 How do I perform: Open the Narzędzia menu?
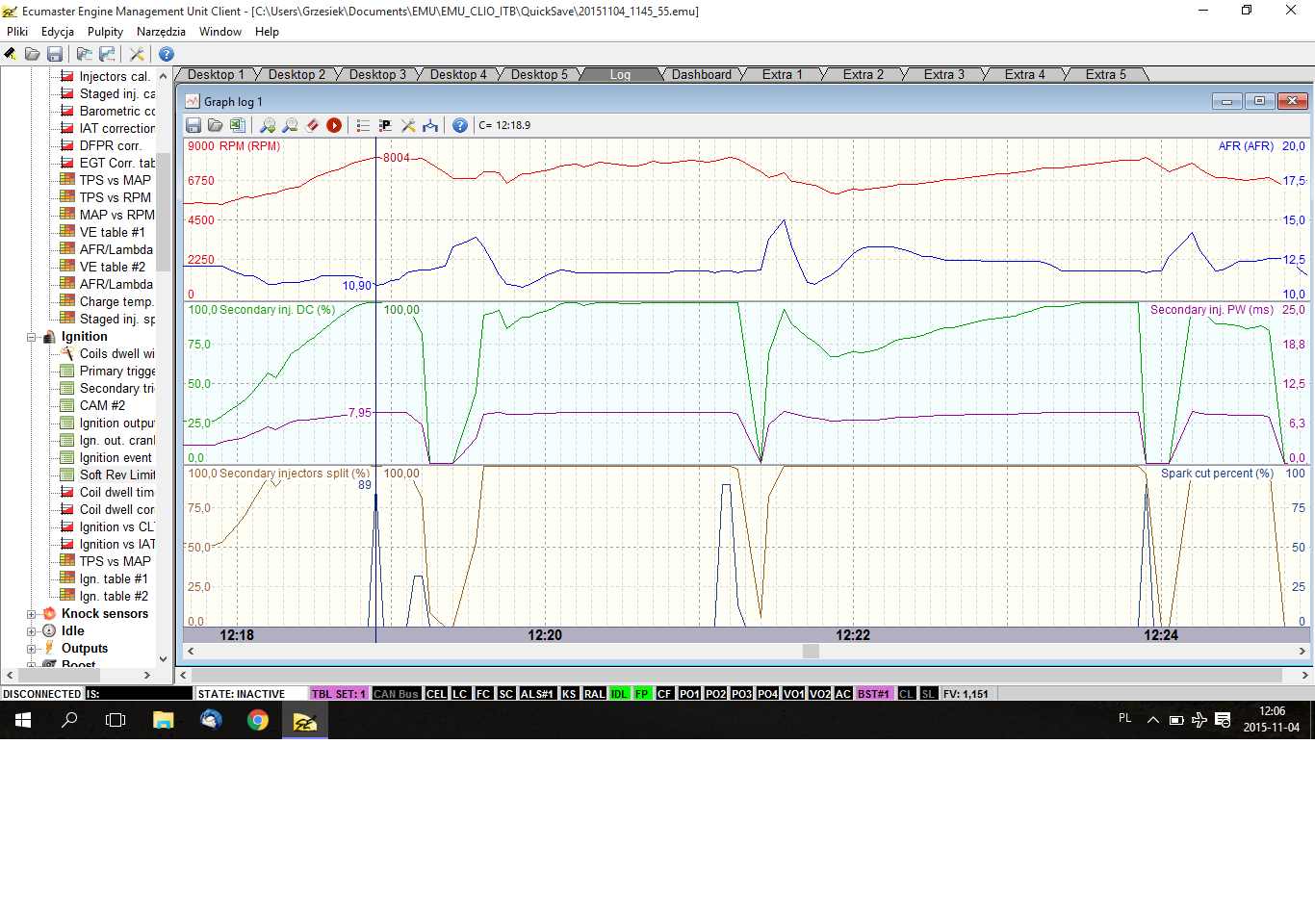[161, 32]
